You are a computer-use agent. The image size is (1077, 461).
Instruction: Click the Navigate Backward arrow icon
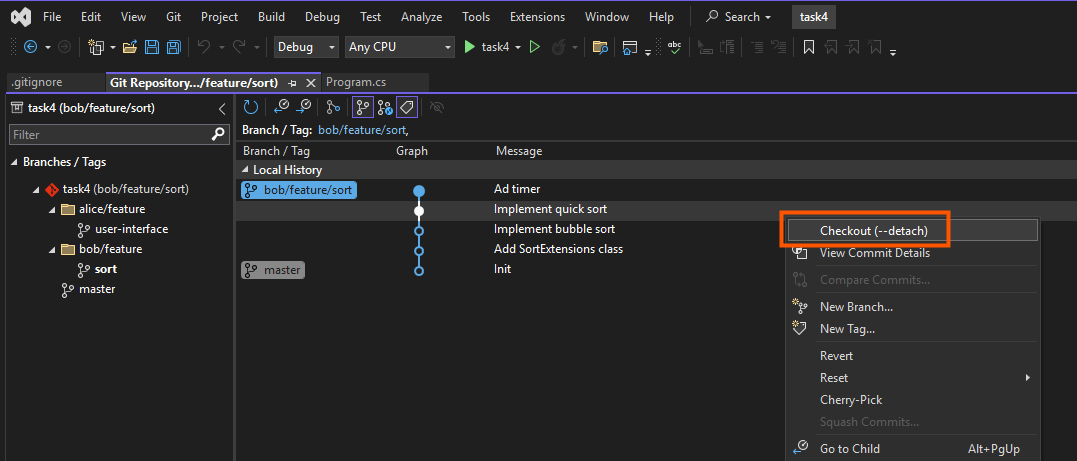[30, 47]
